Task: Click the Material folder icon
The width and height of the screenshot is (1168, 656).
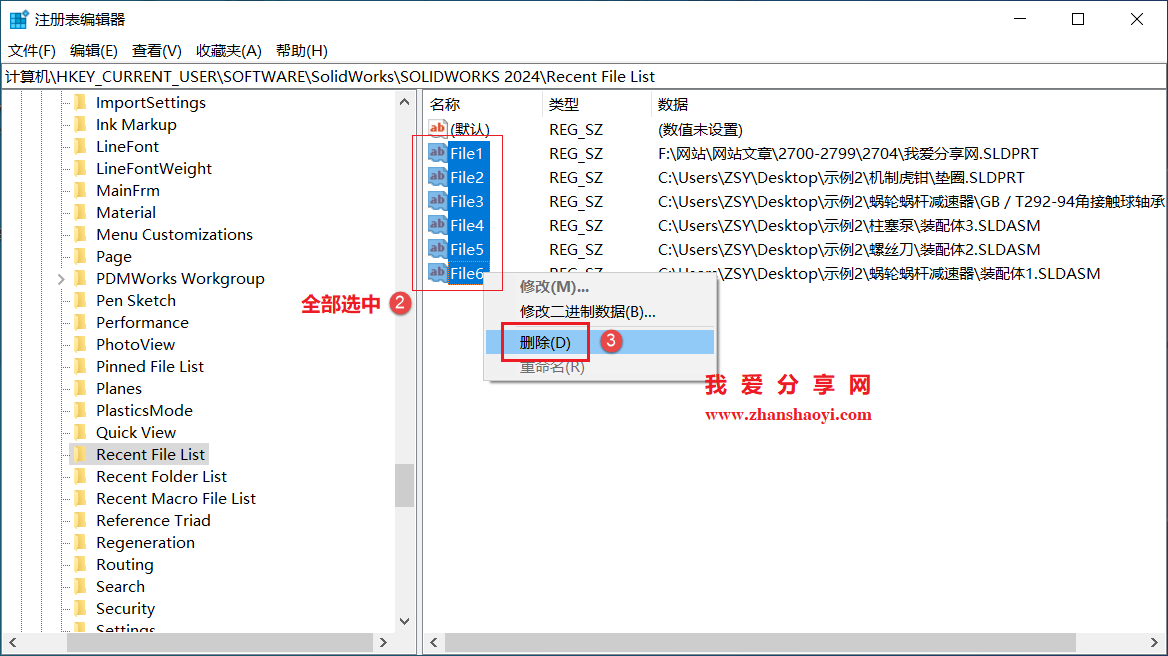Action: point(81,212)
